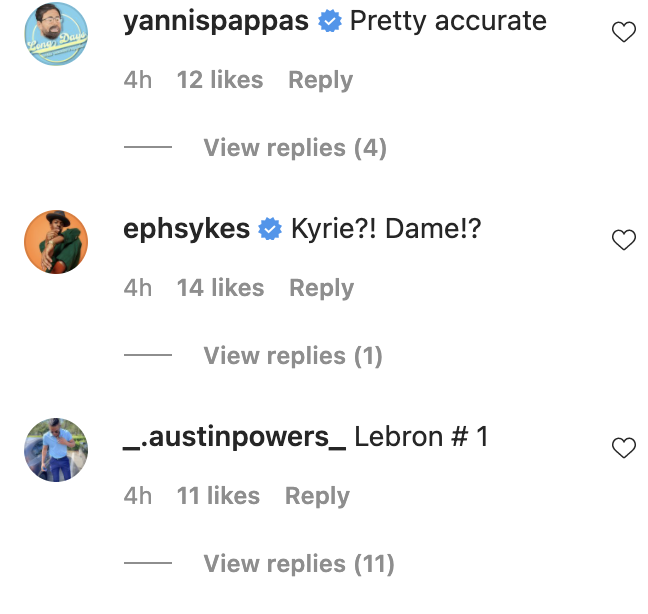Click yannispappas verified badge

coord(330,22)
